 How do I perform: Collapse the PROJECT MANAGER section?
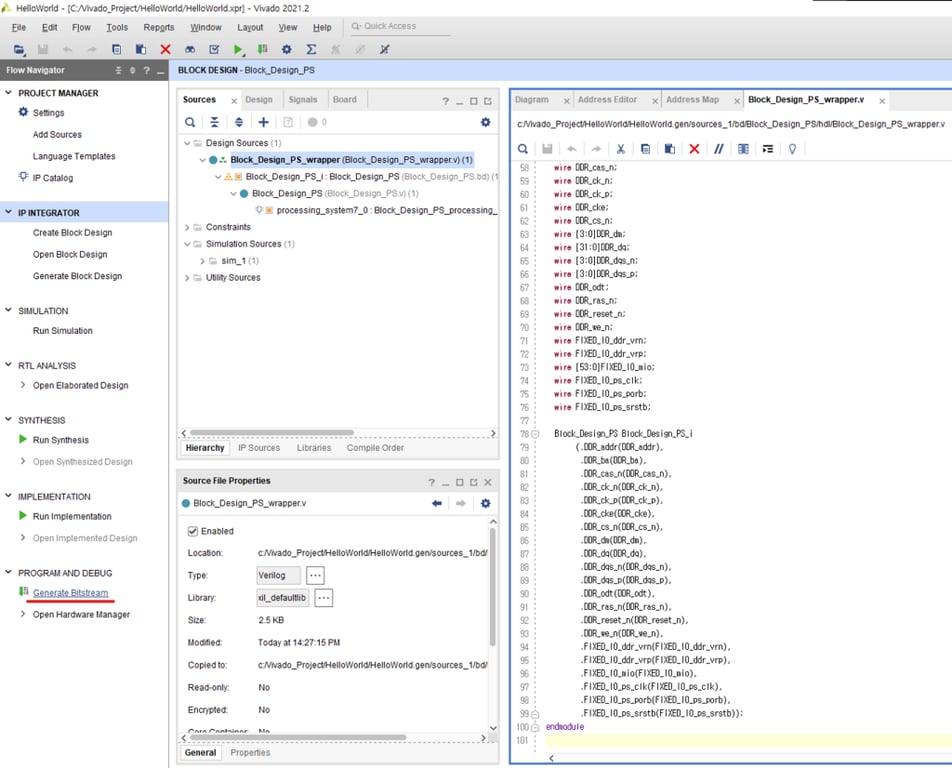coord(9,93)
